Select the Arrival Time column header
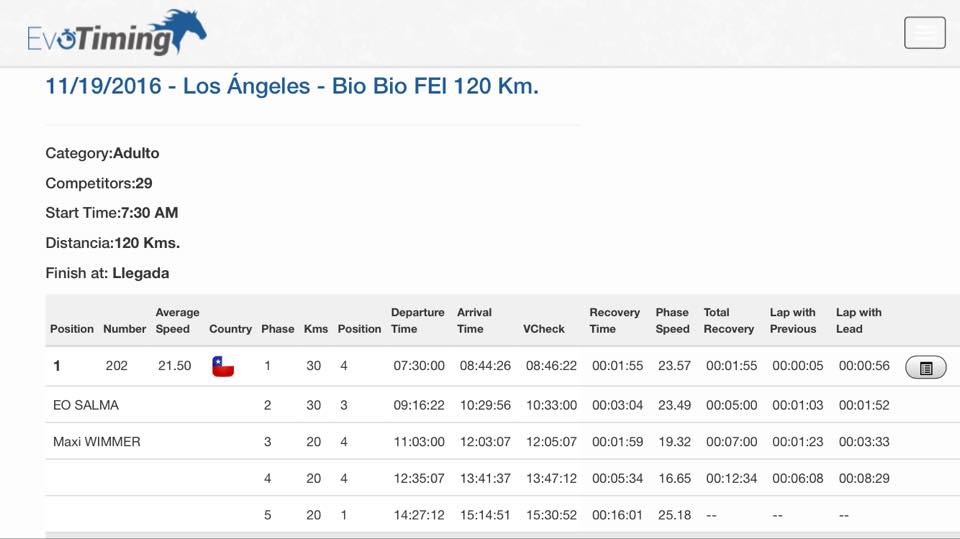This screenshot has width=960, height=539. click(474, 320)
